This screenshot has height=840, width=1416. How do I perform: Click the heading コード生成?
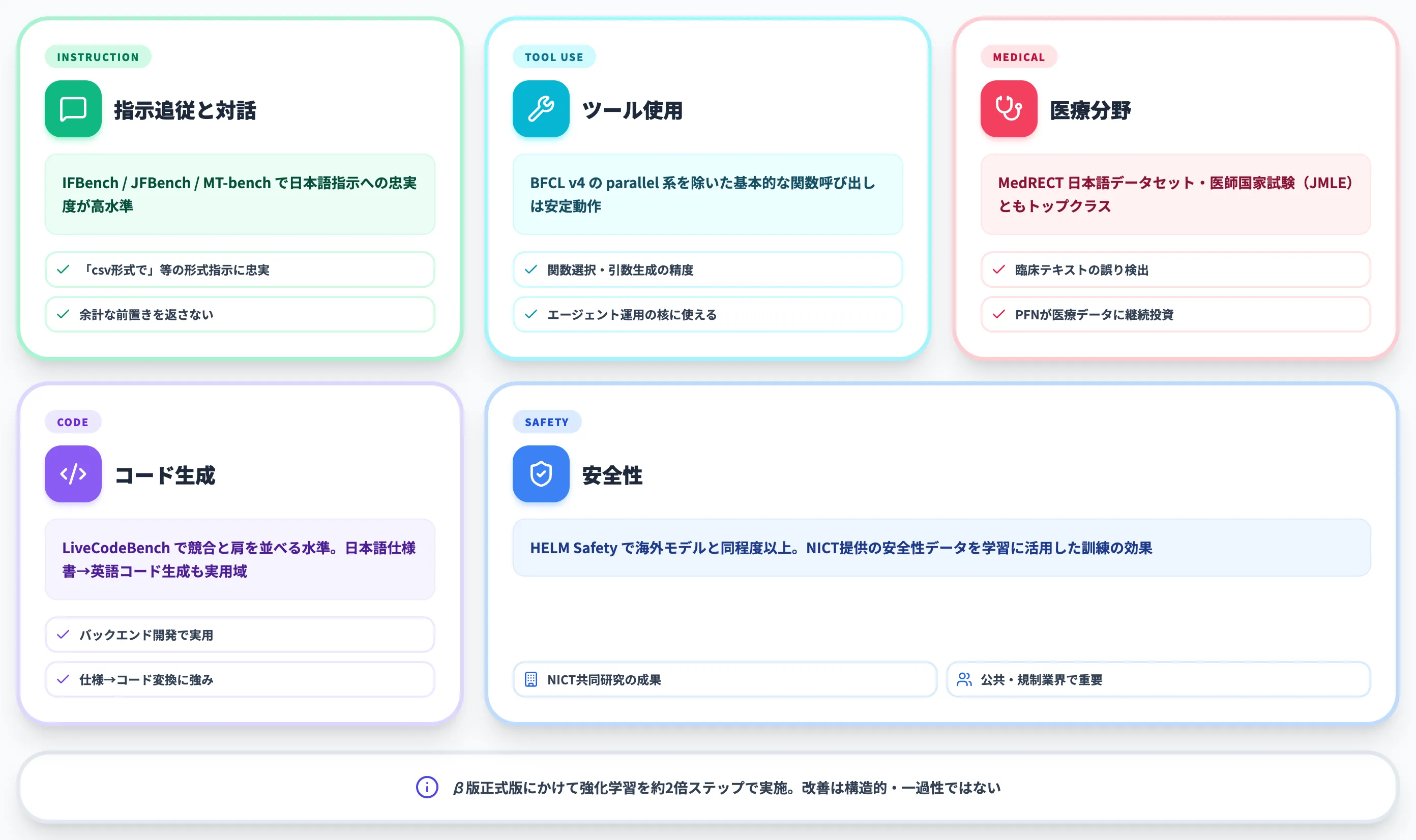coord(165,475)
